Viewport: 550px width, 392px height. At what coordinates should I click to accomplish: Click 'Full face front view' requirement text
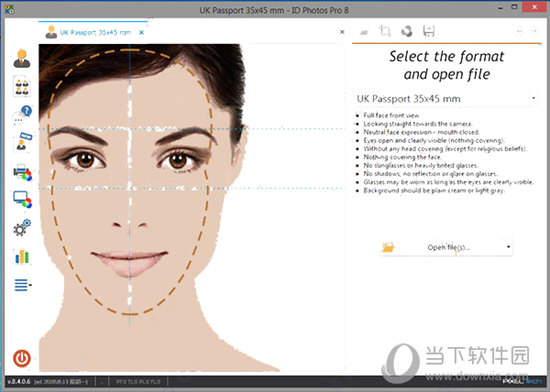[x=391, y=115]
